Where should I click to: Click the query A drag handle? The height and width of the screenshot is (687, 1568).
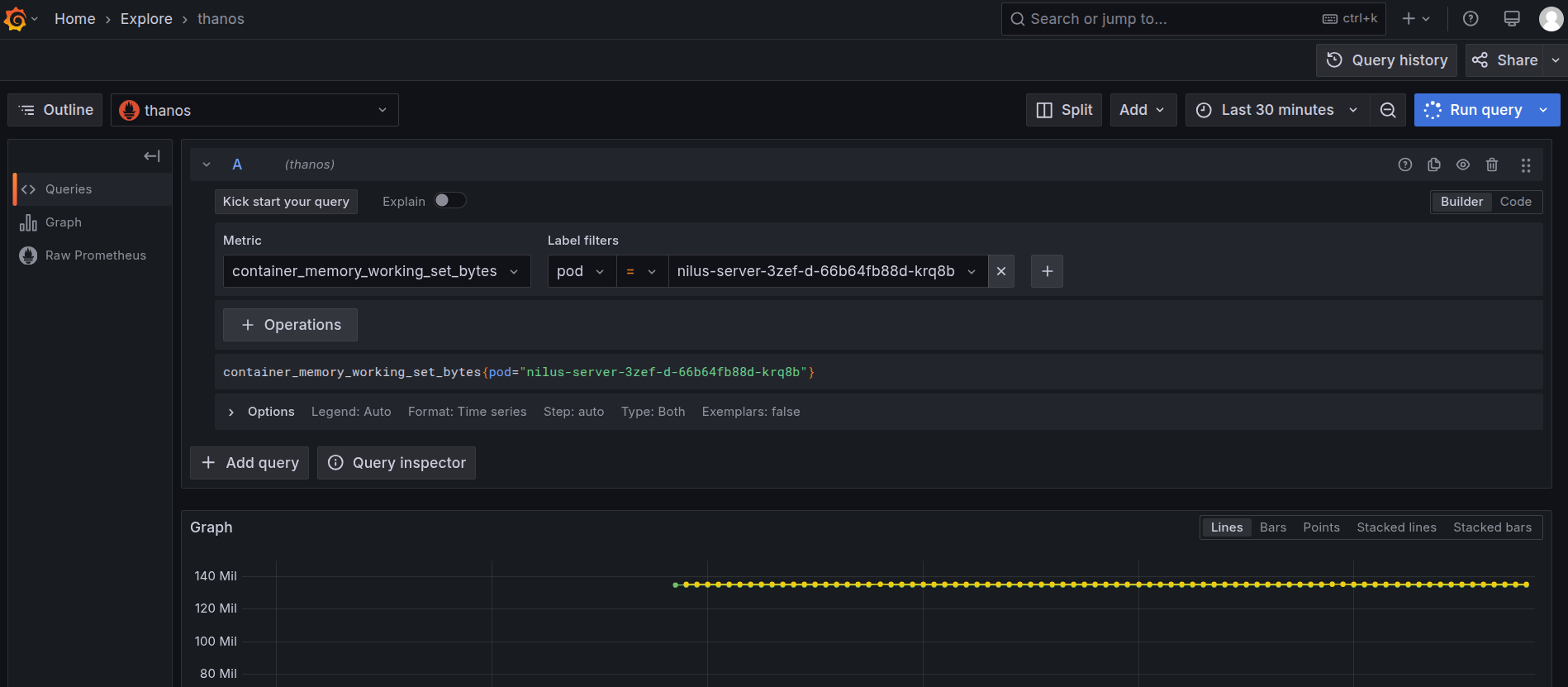click(1526, 165)
